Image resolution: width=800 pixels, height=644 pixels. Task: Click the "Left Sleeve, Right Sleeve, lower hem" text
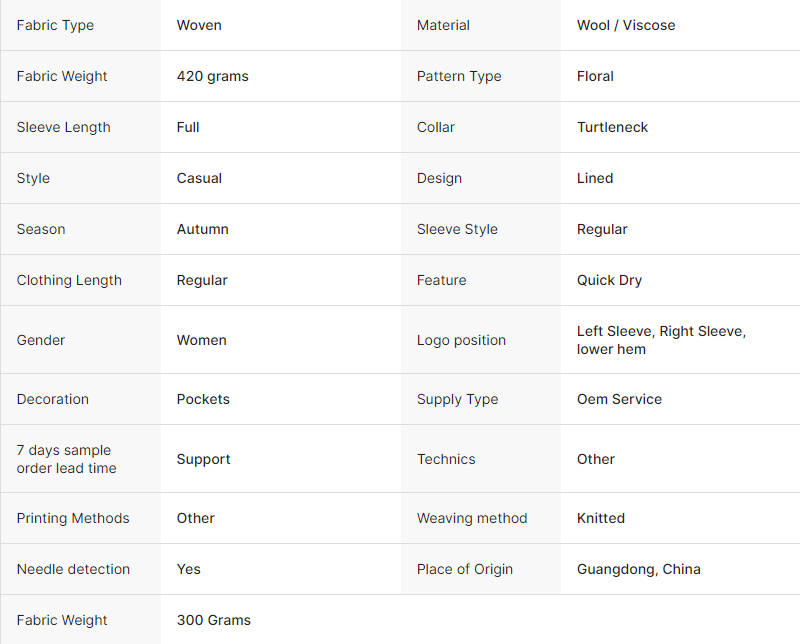pyautogui.click(x=661, y=340)
